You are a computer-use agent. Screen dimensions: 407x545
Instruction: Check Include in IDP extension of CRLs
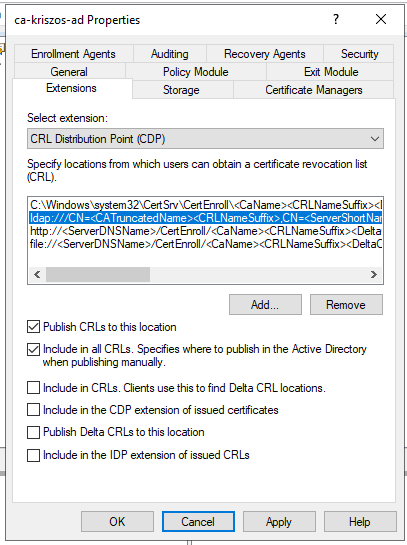point(33,455)
